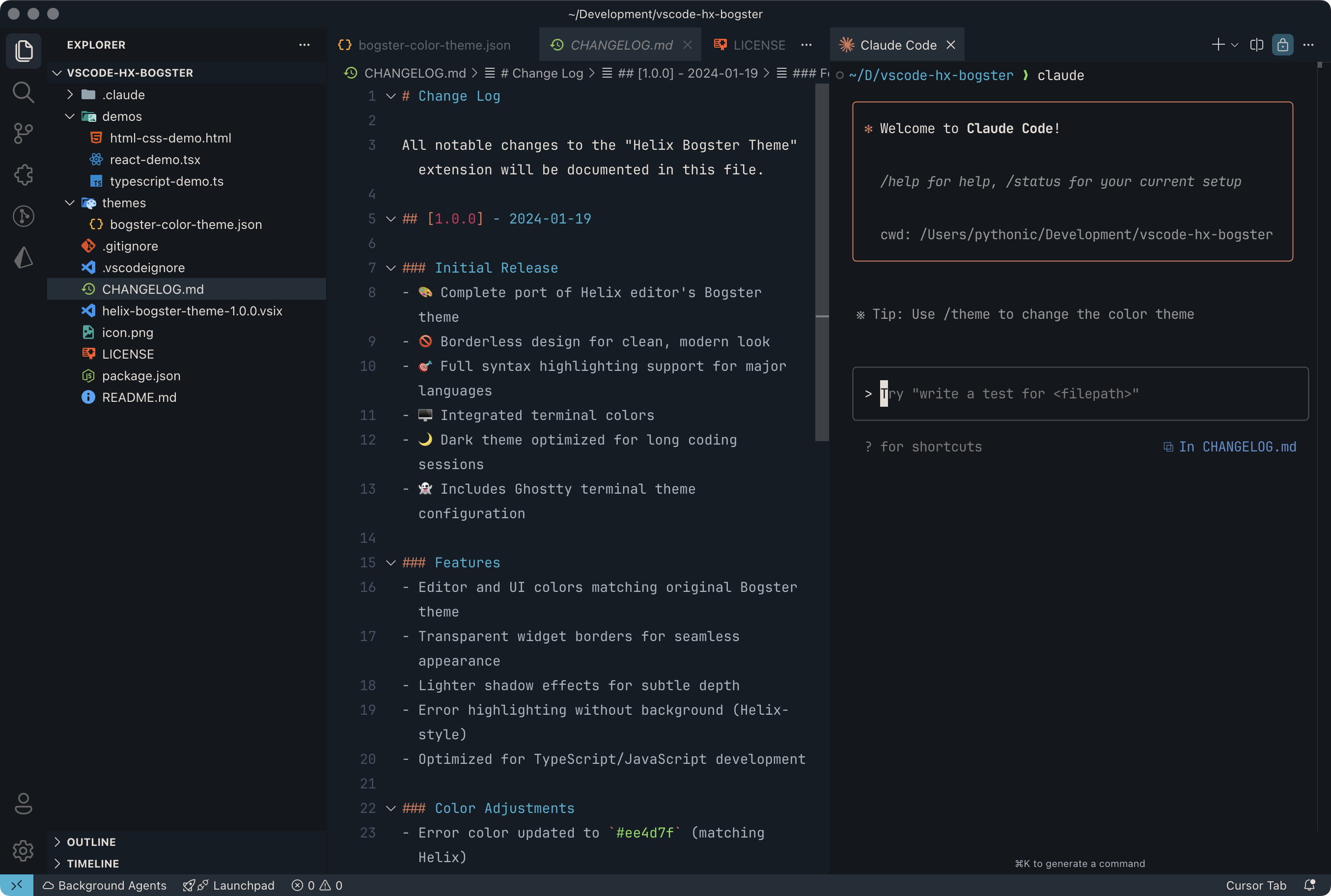Toggle the terminal lock button

point(1282,45)
